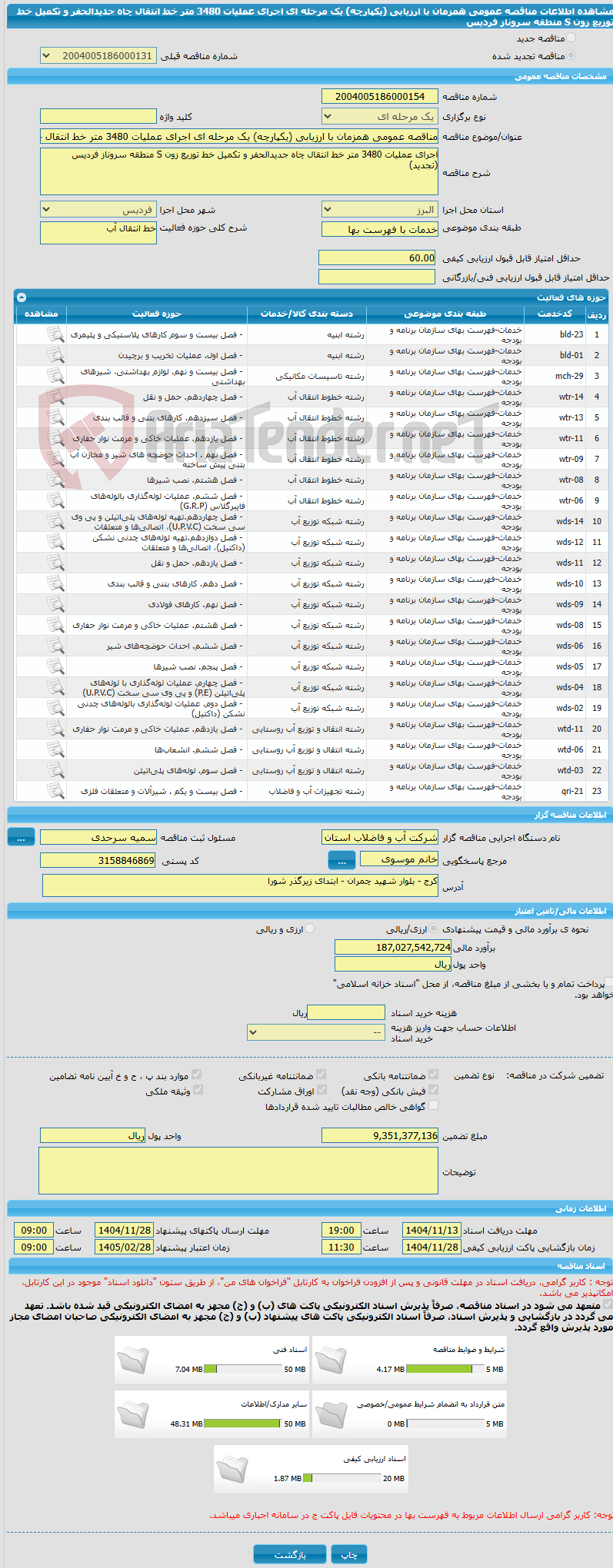Open the شرایط و ضوابط مناقصه folder icon
The height and width of the screenshot is (1568, 613).
(x=331, y=1360)
